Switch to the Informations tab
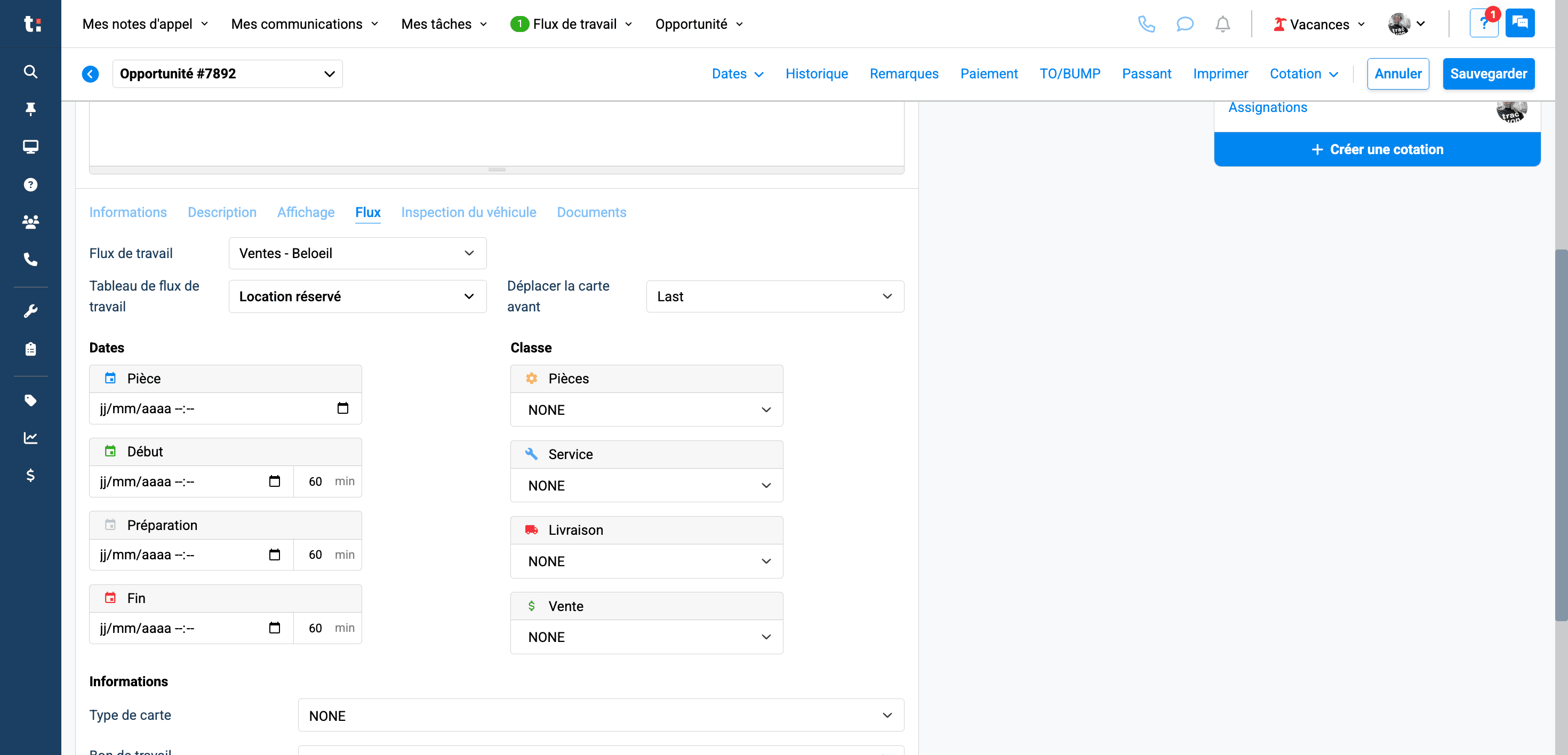Screen dimensions: 1568x755 pos(128,212)
